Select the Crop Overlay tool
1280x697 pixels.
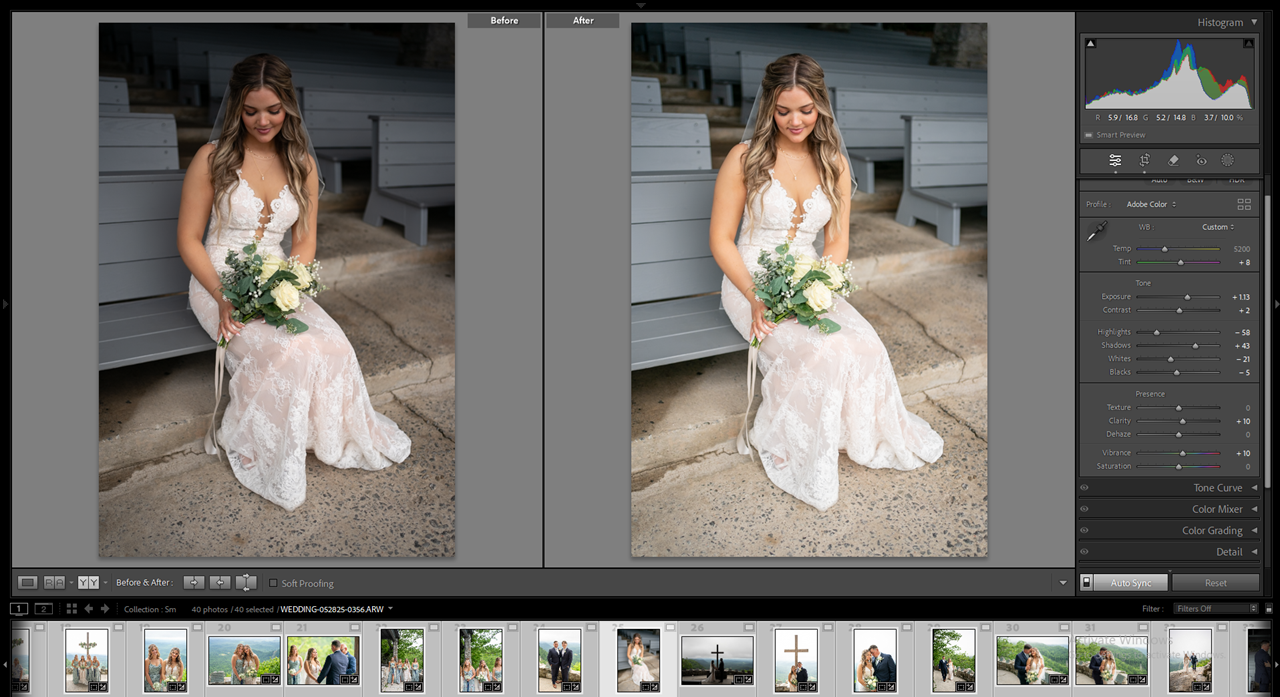[x=1145, y=160]
